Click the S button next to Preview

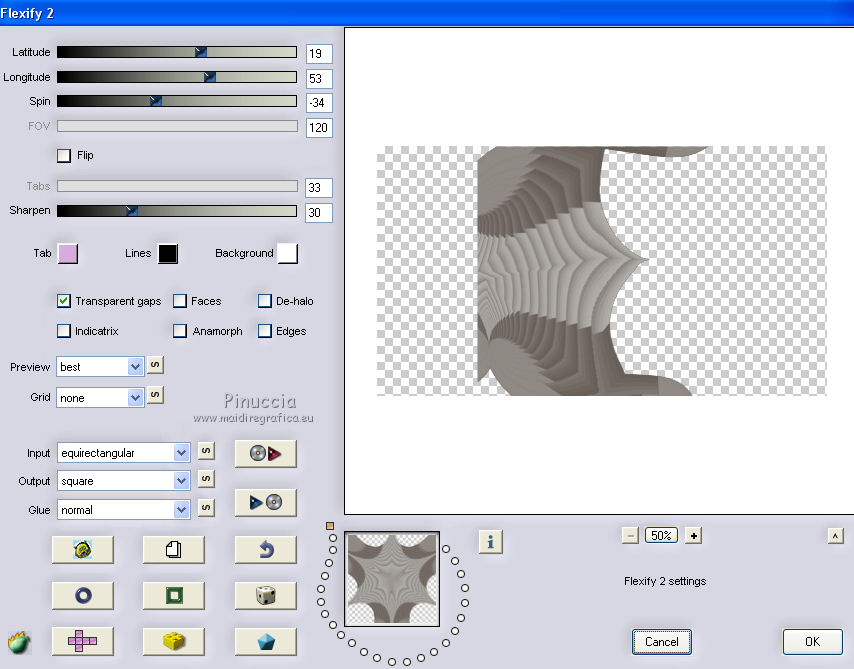pos(155,365)
